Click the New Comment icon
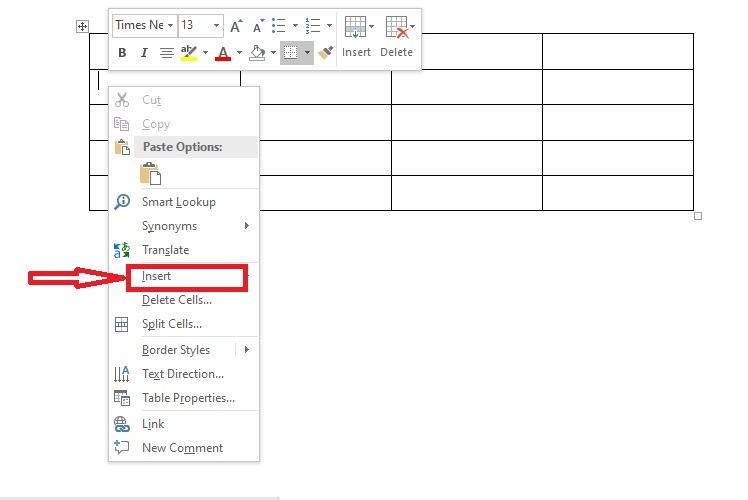The height and width of the screenshot is (500, 748). click(122, 447)
